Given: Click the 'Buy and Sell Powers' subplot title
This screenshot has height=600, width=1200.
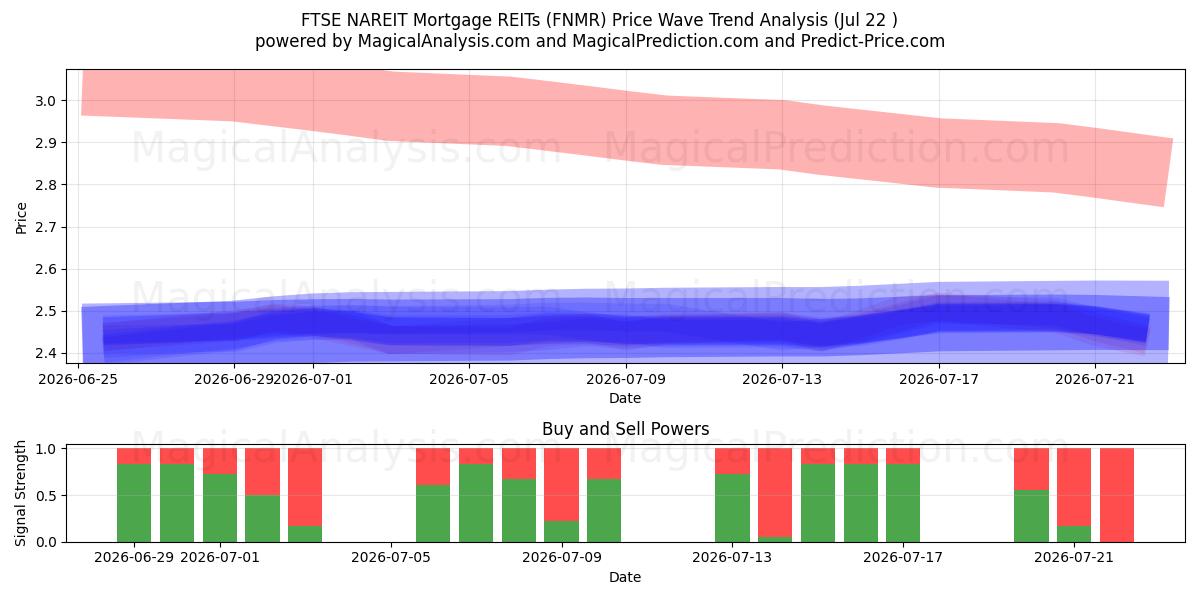Looking at the screenshot, I should [625, 429].
